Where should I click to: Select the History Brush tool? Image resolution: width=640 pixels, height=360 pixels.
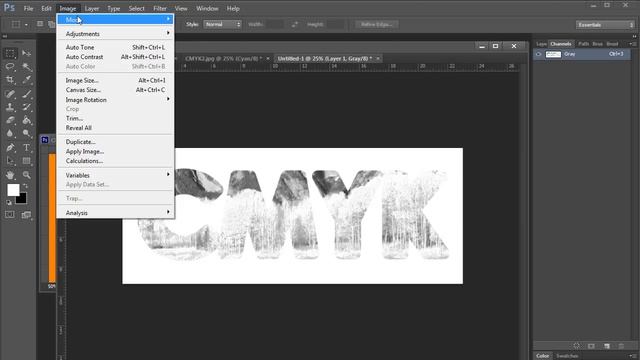27,107
